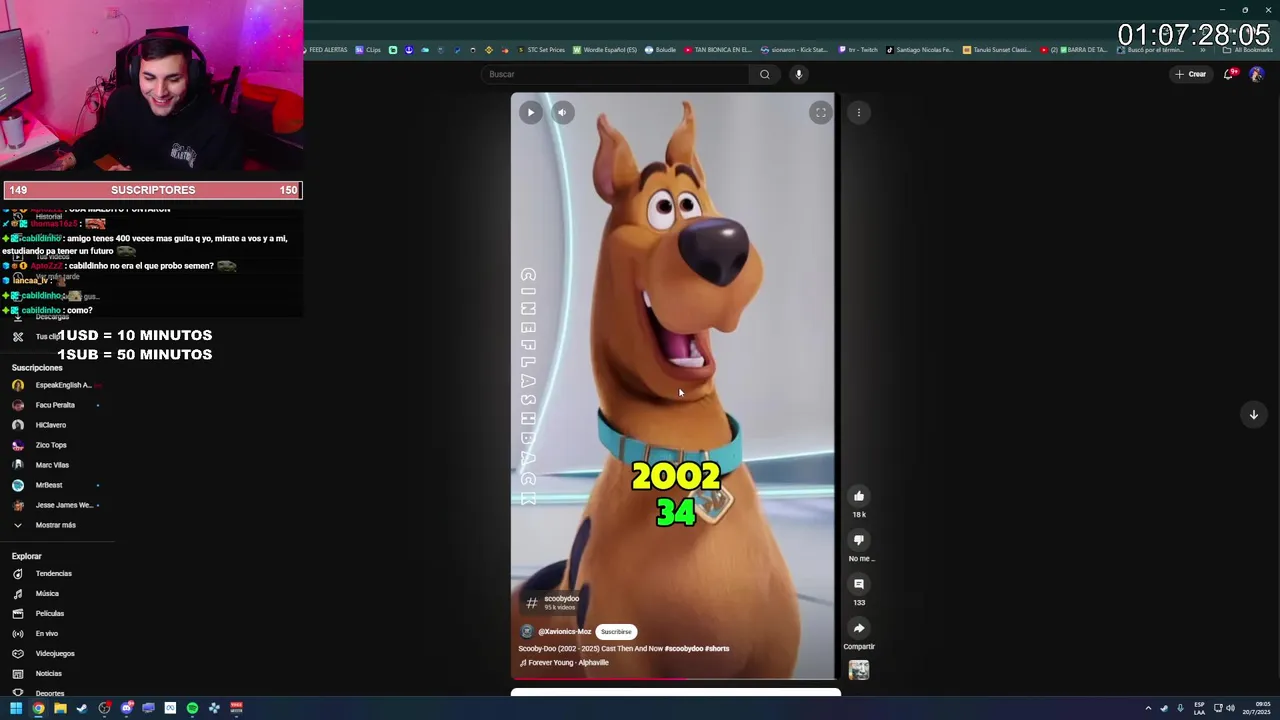
Task: Open Wordle Español (ES) bookmark
Action: (605, 50)
